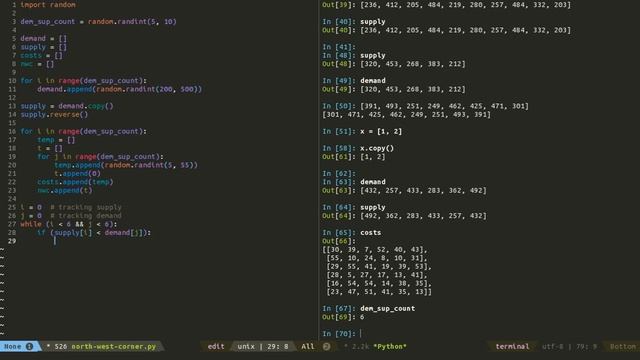Viewport: 640px width, 360px height.
Task: Place cursor at the In [70]: prompt
Action: [x=361, y=334]
